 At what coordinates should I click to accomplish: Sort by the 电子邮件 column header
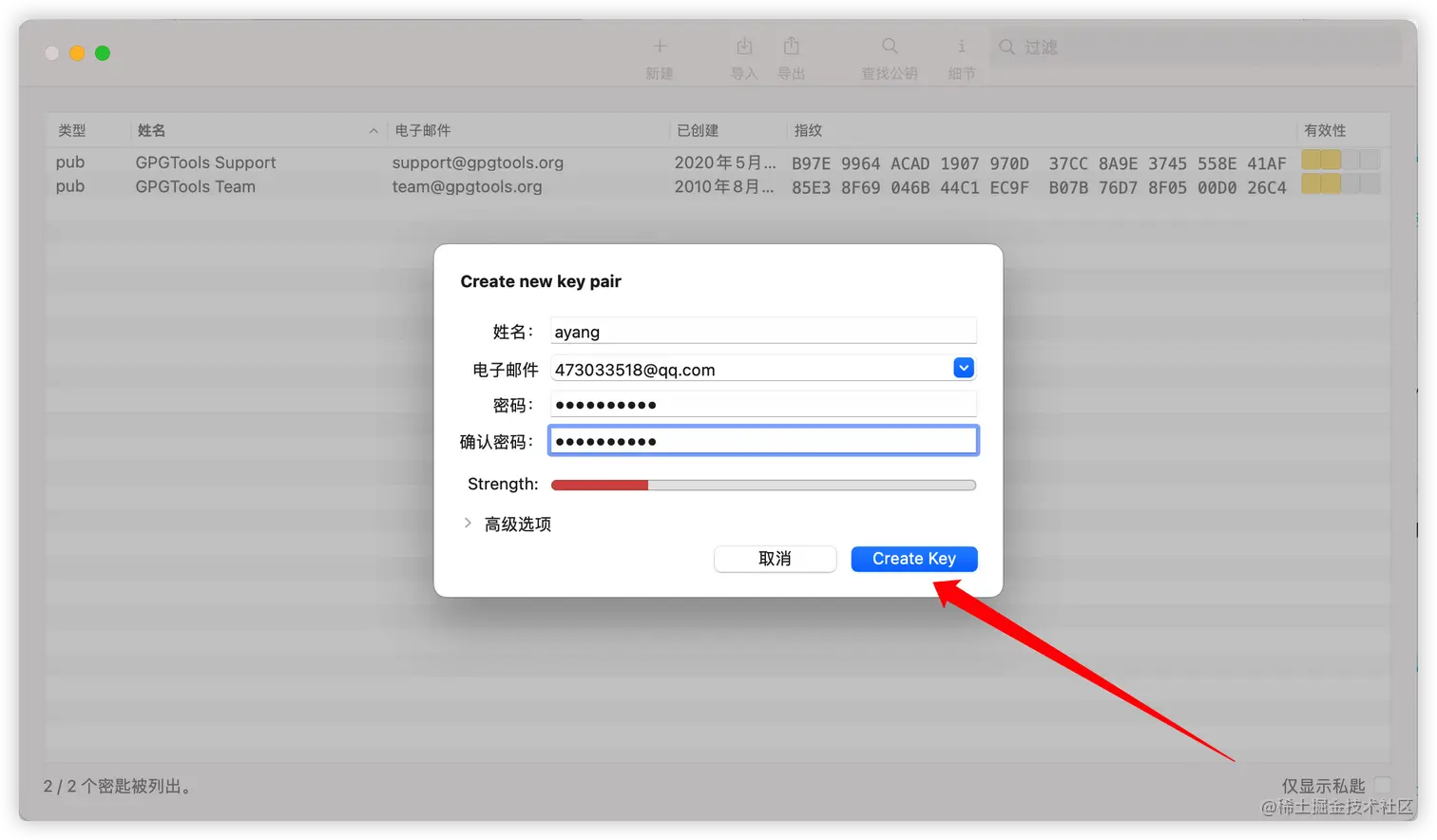tap(423, 130)
